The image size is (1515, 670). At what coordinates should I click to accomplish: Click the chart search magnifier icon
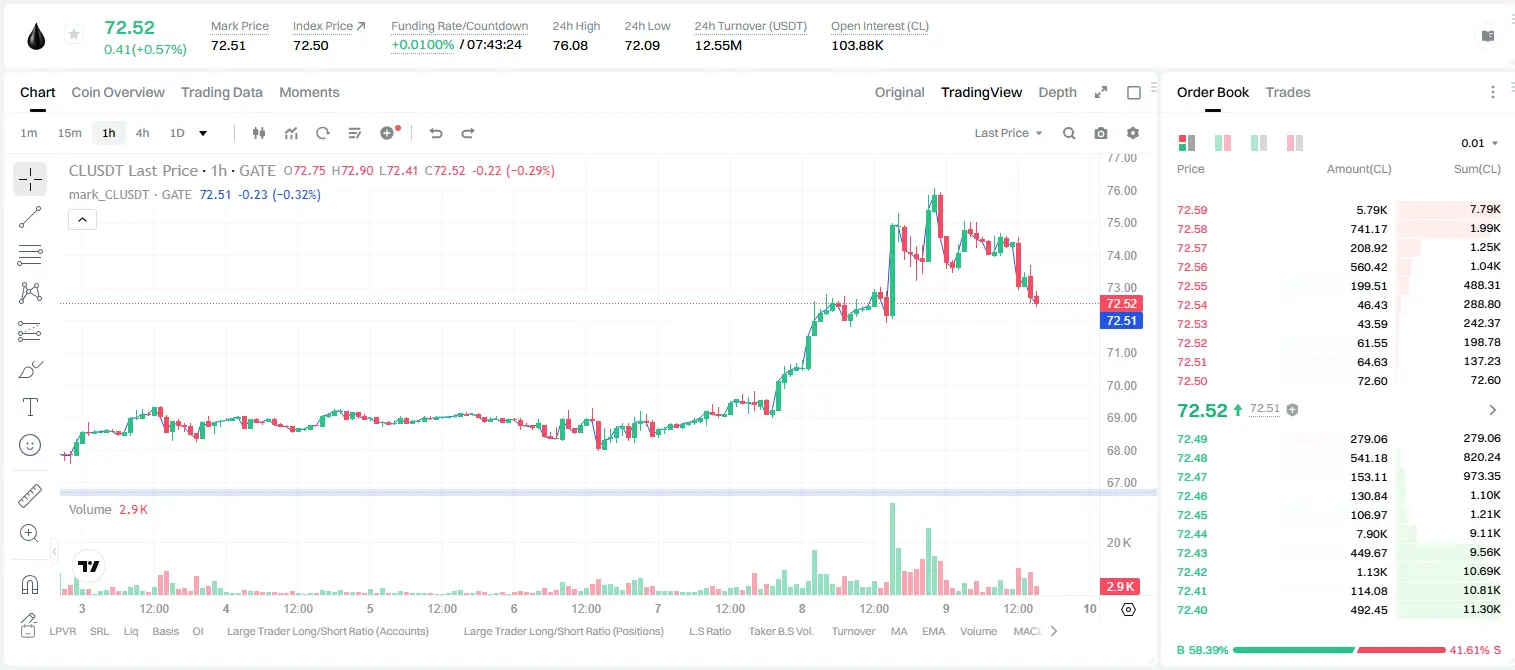tap(1069, 133)
